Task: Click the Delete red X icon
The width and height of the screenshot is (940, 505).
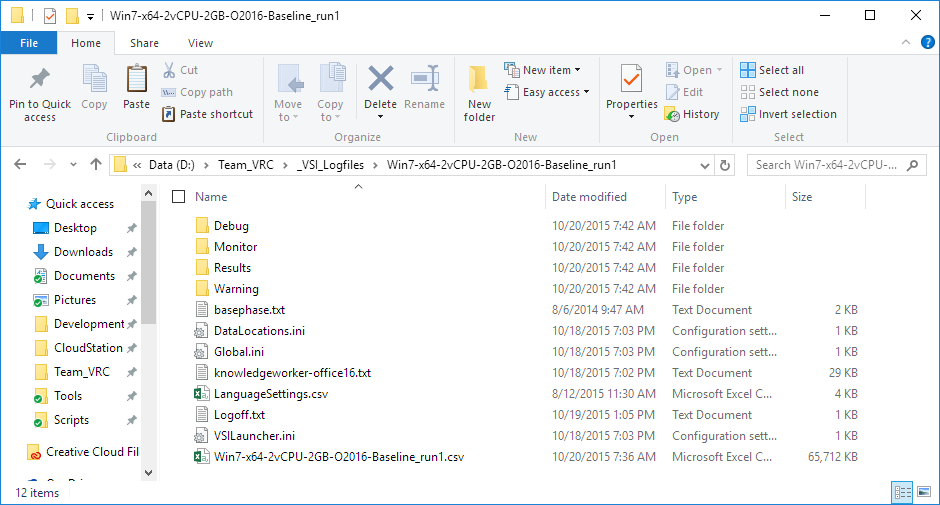Action: coord(381,79)
